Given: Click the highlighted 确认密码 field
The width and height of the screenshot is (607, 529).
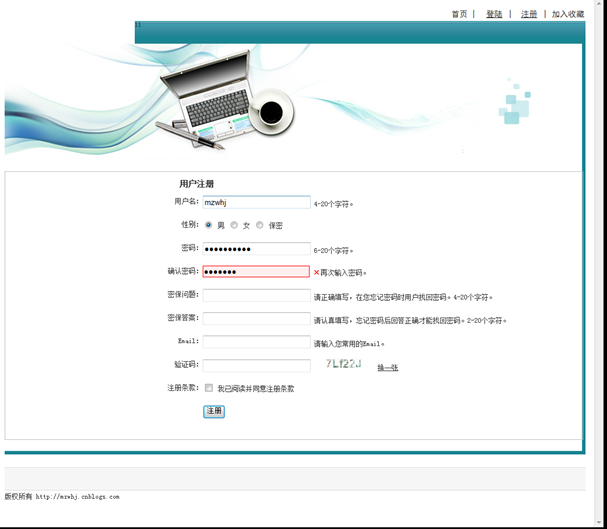Looking at the screenshot, I should 256,271.
